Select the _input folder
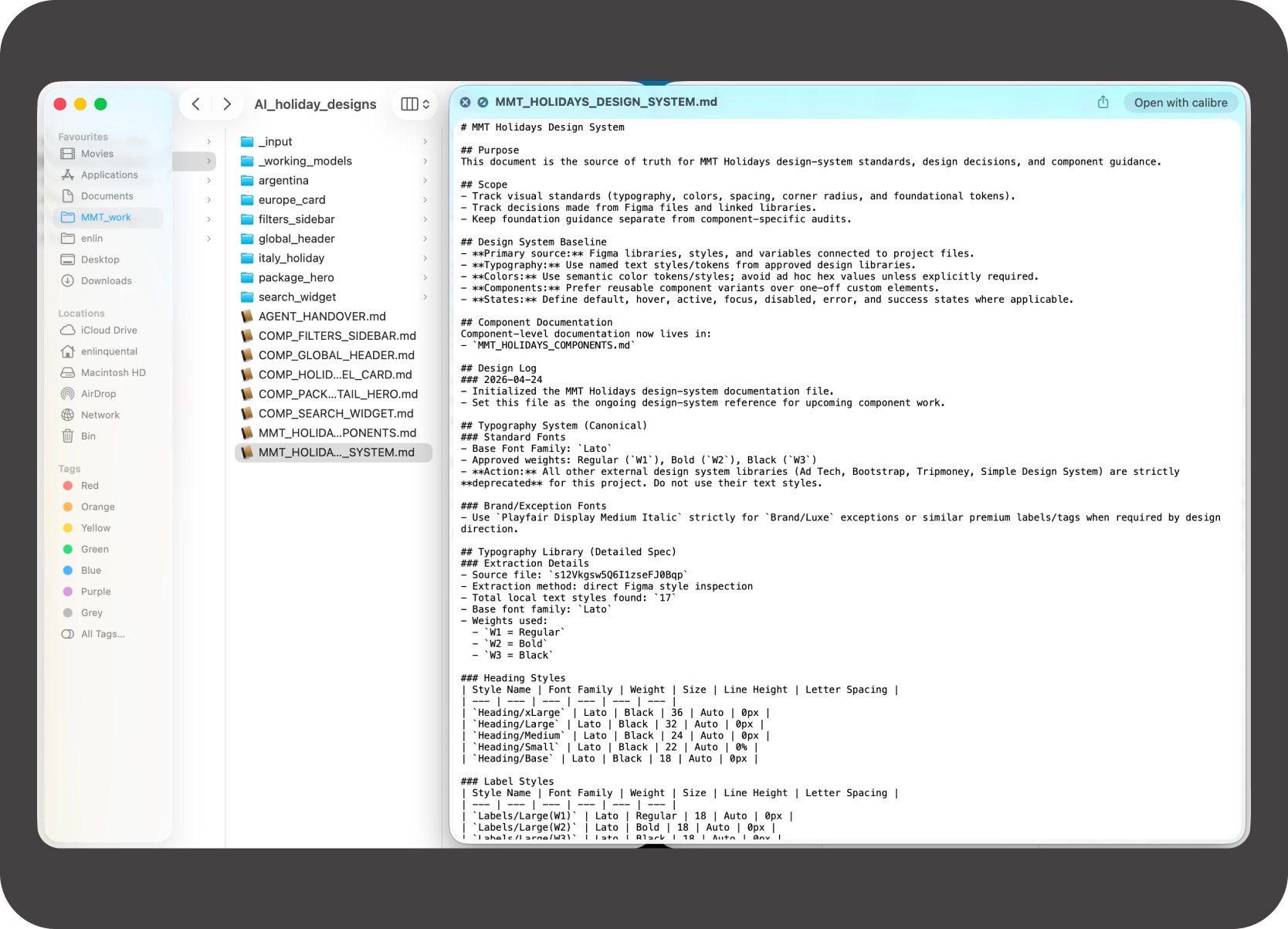Viewport: 1288px width, 929px height. (x=334, y=141)
